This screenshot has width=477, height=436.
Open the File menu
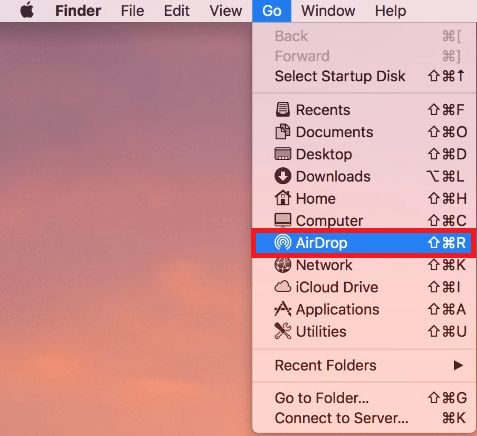point(132,11)
